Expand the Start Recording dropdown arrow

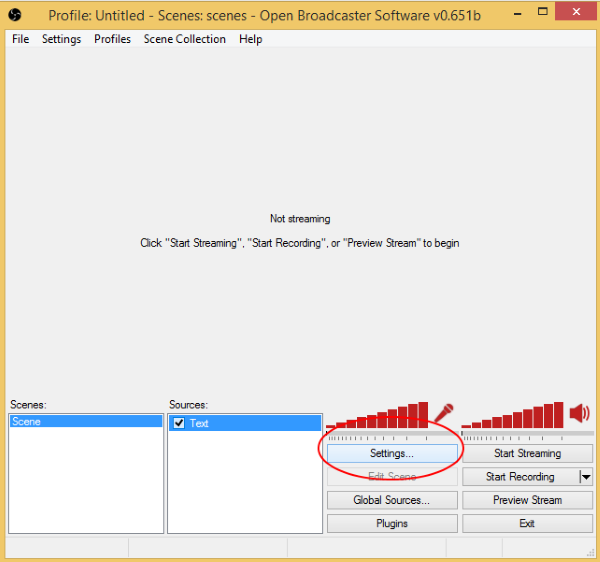point(585,477)
